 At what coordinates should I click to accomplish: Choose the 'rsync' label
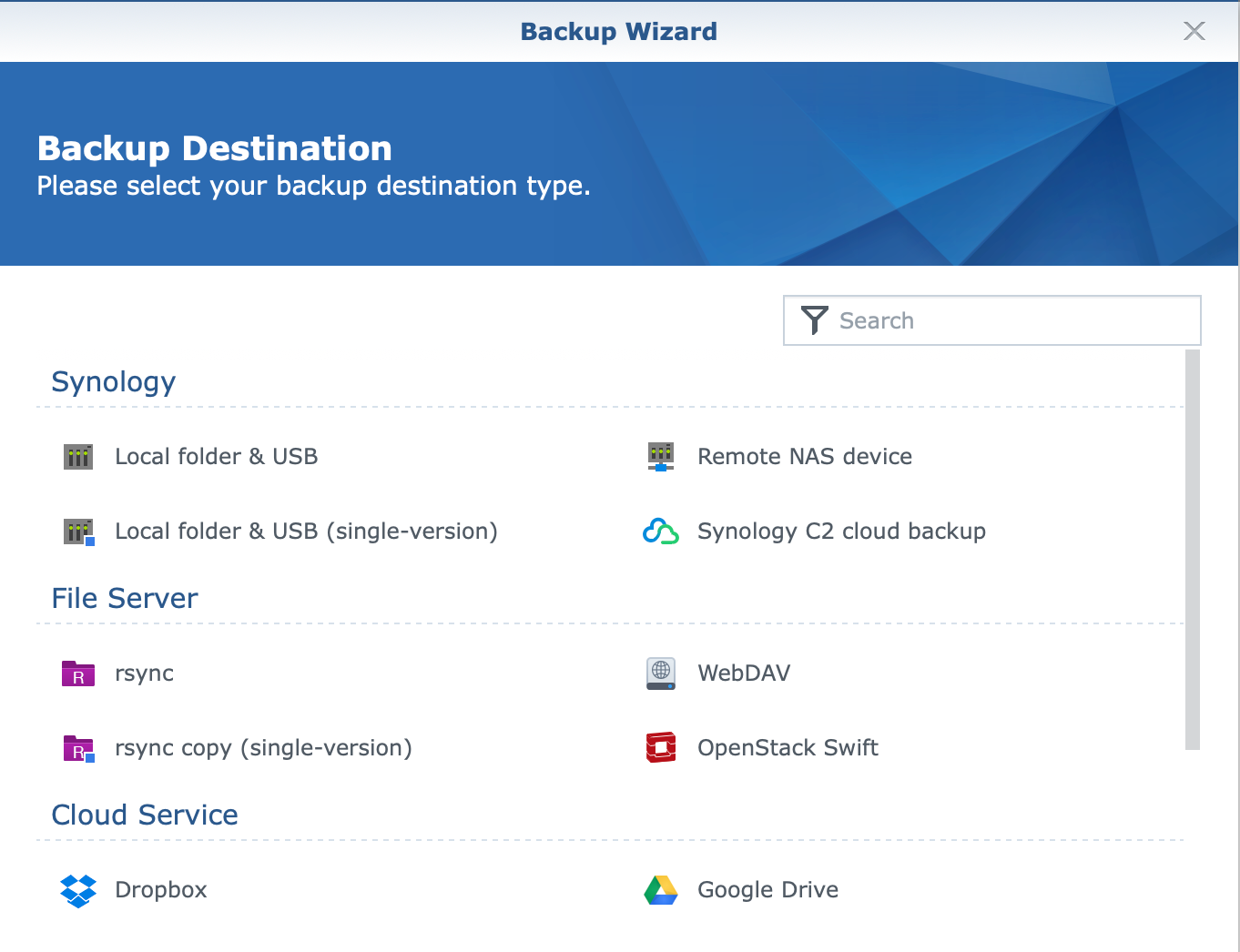[x=144, y=674]
